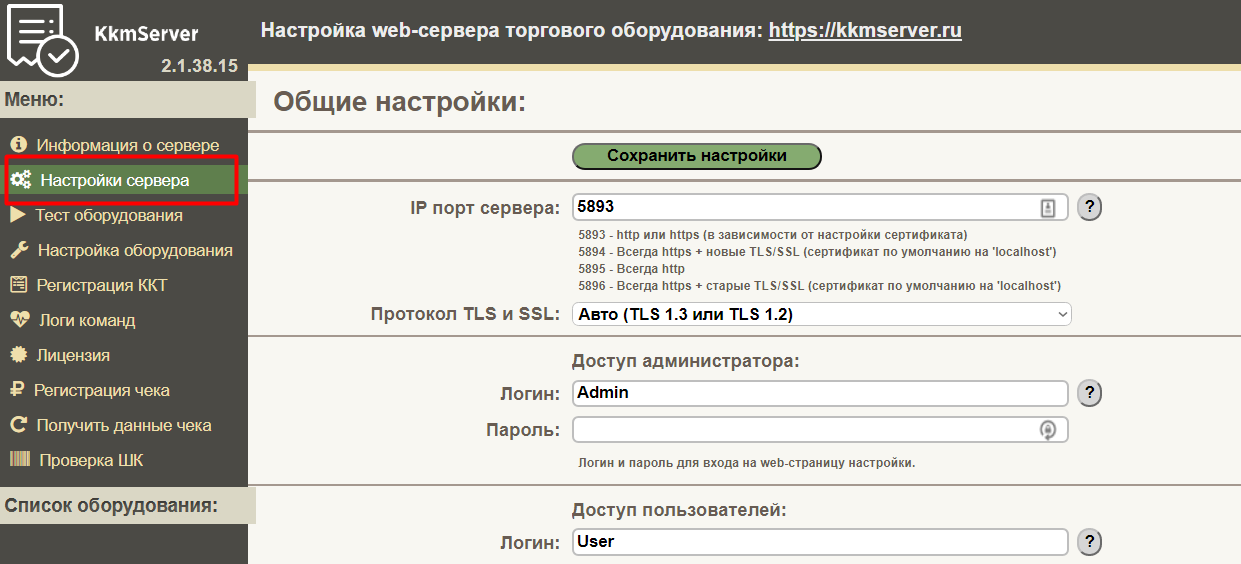Image resolution: width=1241 pixels, height=564 pixels.
Task: Click the gears icon beside Настройки сервера
Action: pos(20,181)
